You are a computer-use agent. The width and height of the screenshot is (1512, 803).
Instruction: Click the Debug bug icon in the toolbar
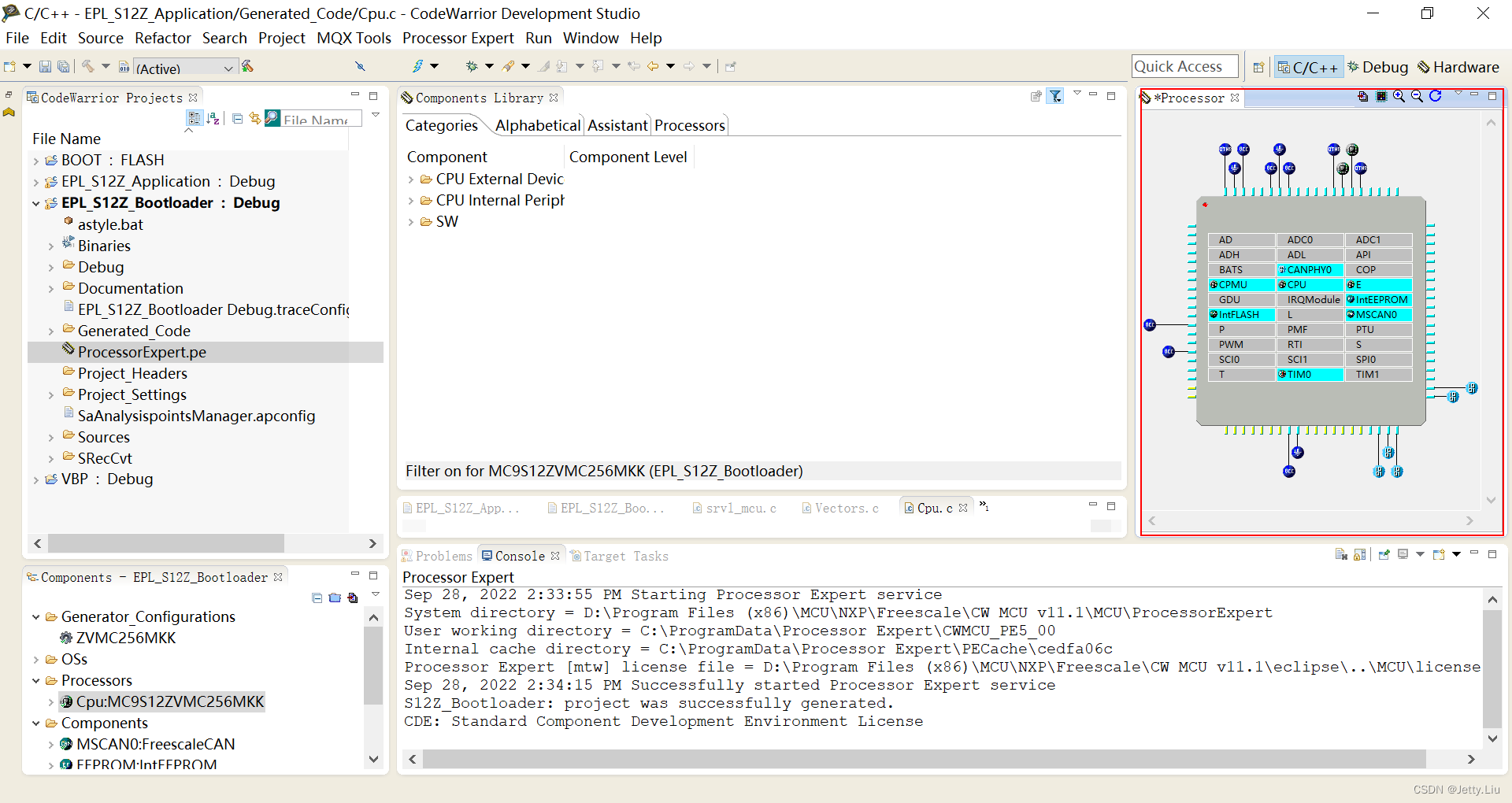(x=472, y=66)
